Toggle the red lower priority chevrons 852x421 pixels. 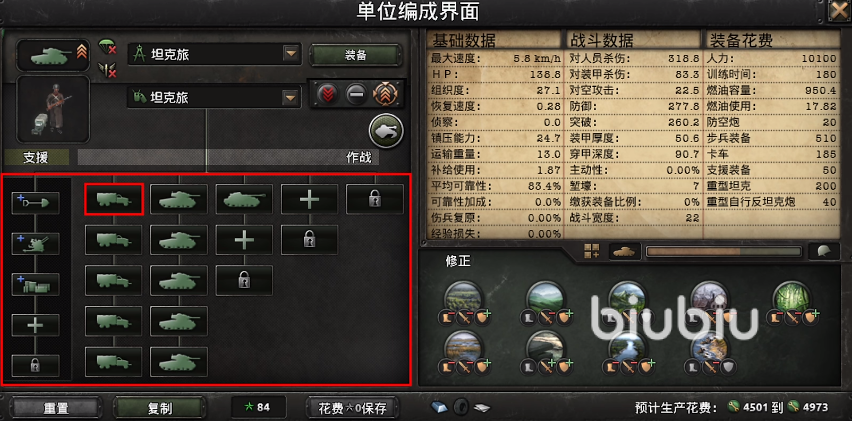[x=329, y=95]
